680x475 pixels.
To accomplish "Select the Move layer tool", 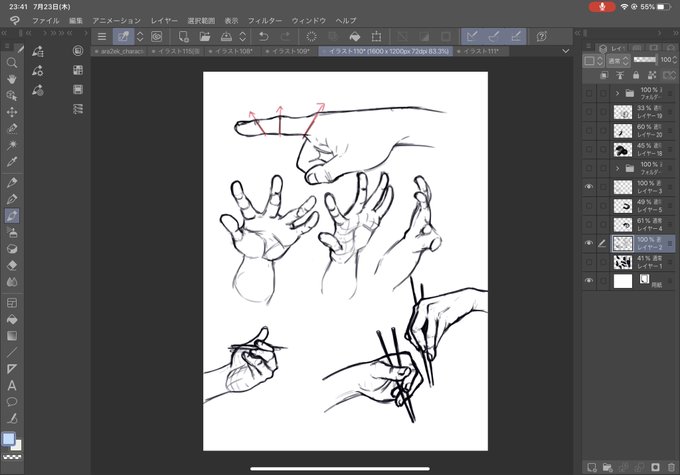I will coord(12,112).
